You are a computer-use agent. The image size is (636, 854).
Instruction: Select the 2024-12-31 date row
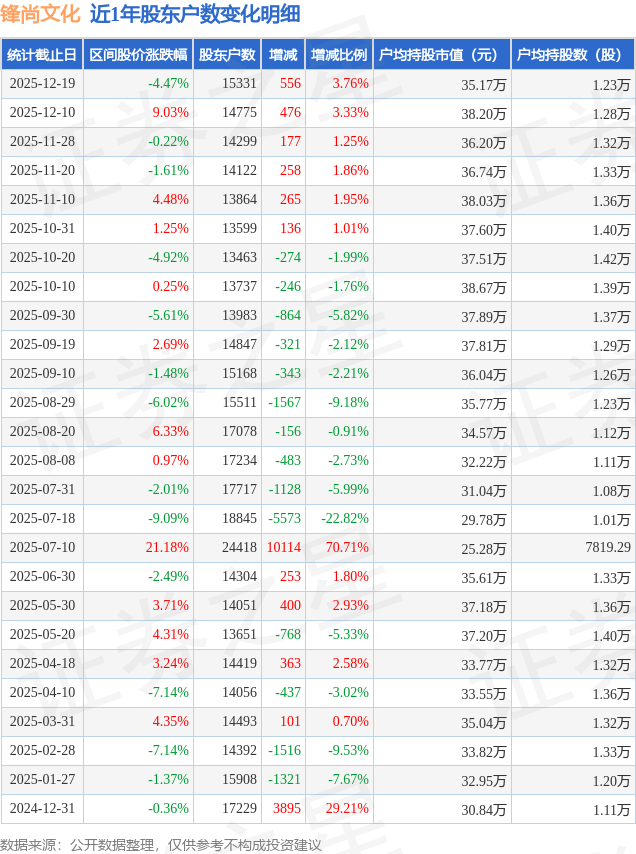42,808
